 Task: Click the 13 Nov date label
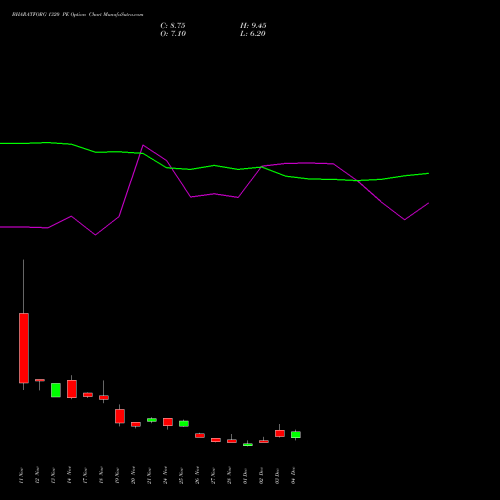point(53,475)
